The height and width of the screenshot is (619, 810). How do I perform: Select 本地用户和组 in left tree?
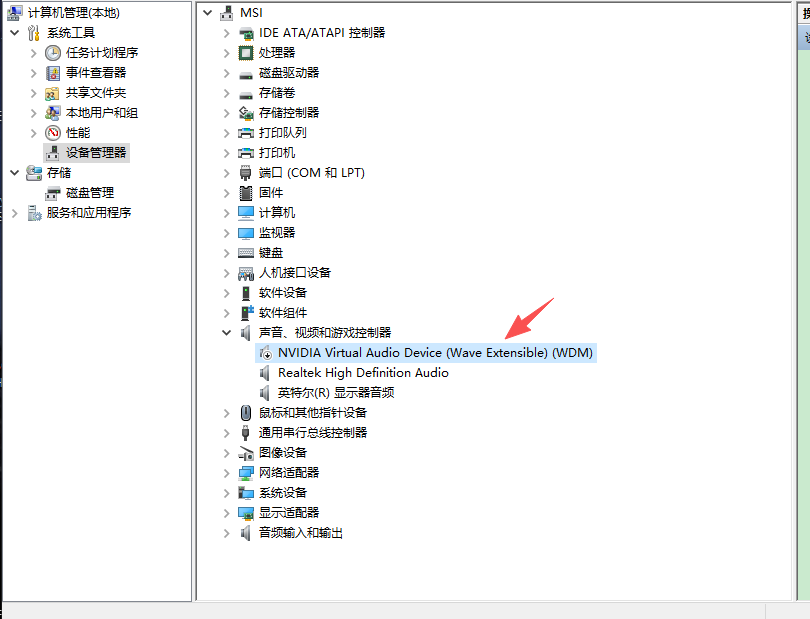(x=102, y=113)
